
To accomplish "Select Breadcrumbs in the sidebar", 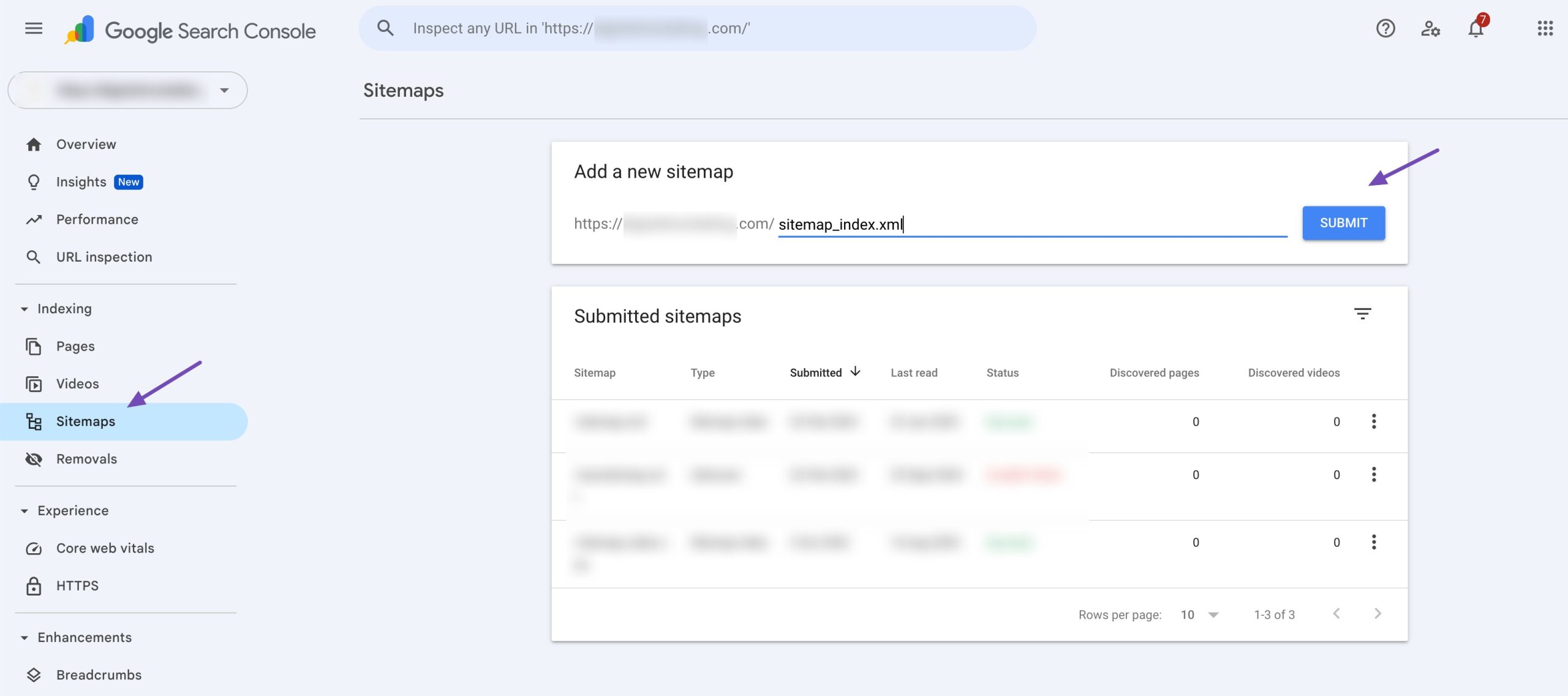I will point(98,675).
